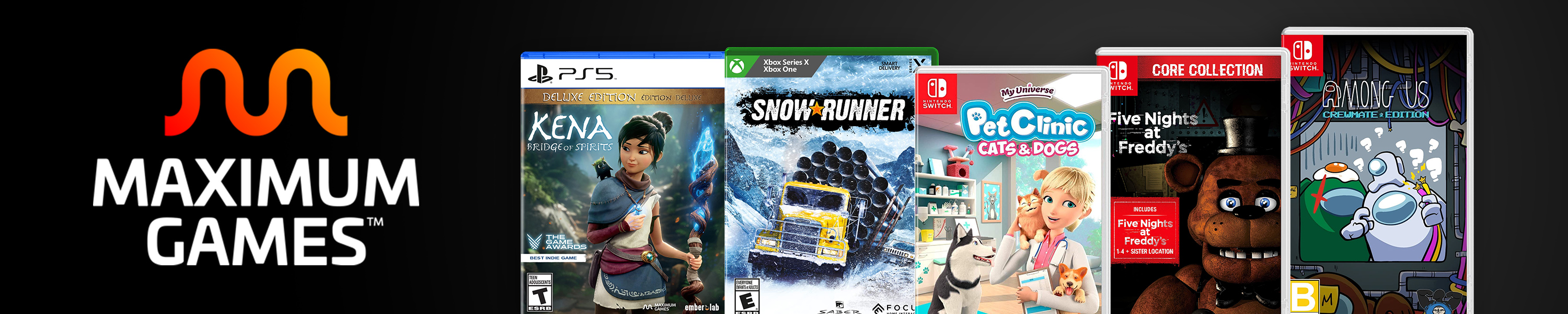Open the Kena: Bridge of Spirits game cover
The width and height of the screenshot is (1568, 314).
pos(622,183)
